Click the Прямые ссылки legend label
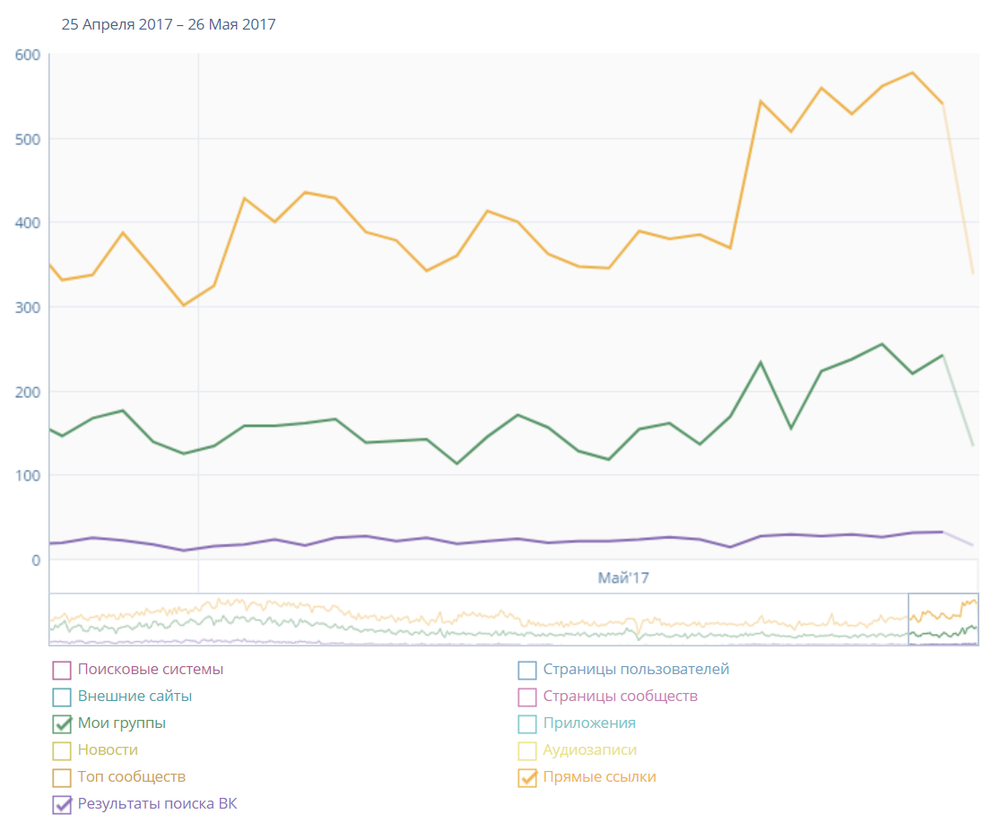The width and height of the screenshot is (1000, 840). [599, 777]
